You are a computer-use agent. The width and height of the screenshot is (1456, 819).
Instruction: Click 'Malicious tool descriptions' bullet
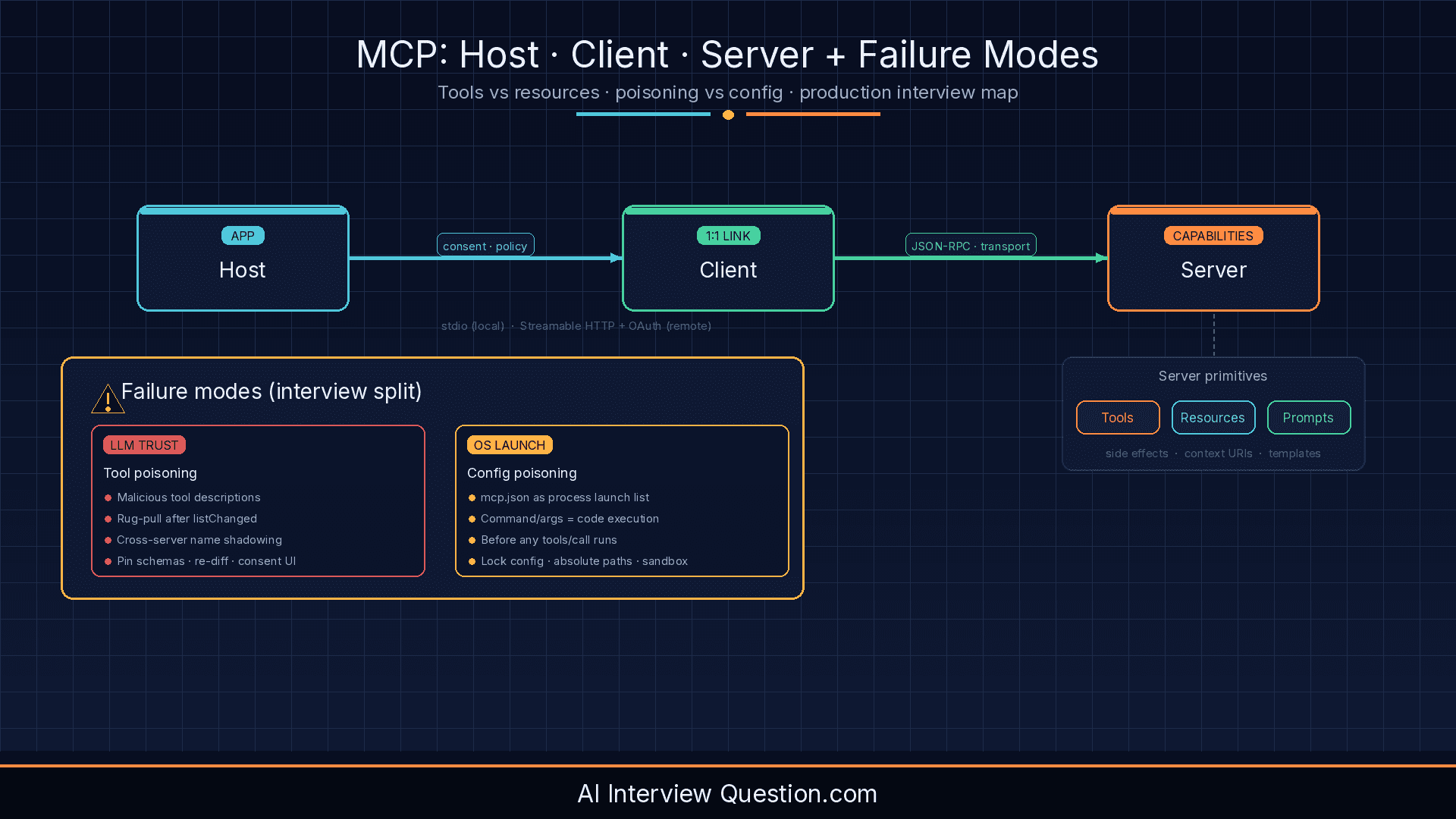(x=182, y=497)
